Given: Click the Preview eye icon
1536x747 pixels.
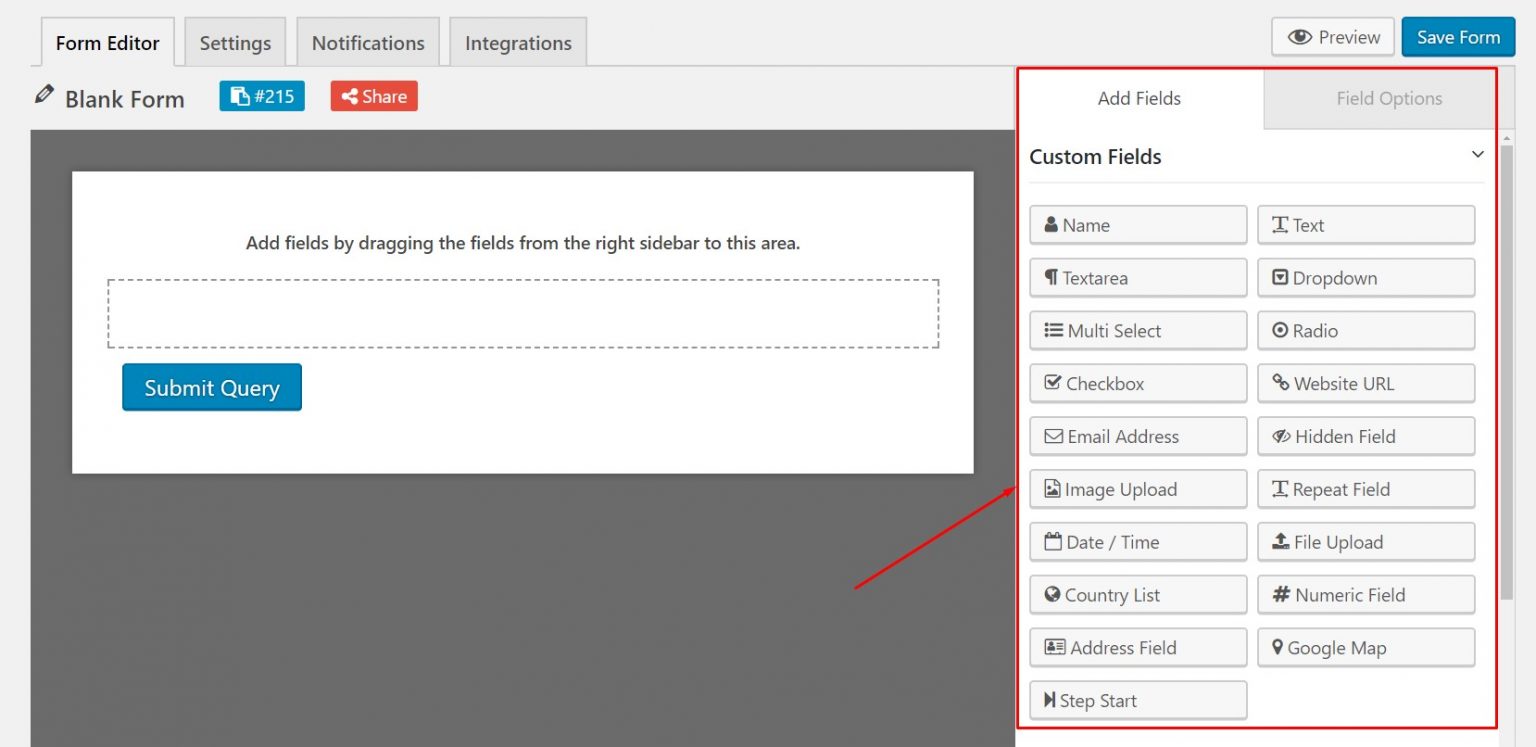Looking at the screenshot, I should tap(1300, 36).
